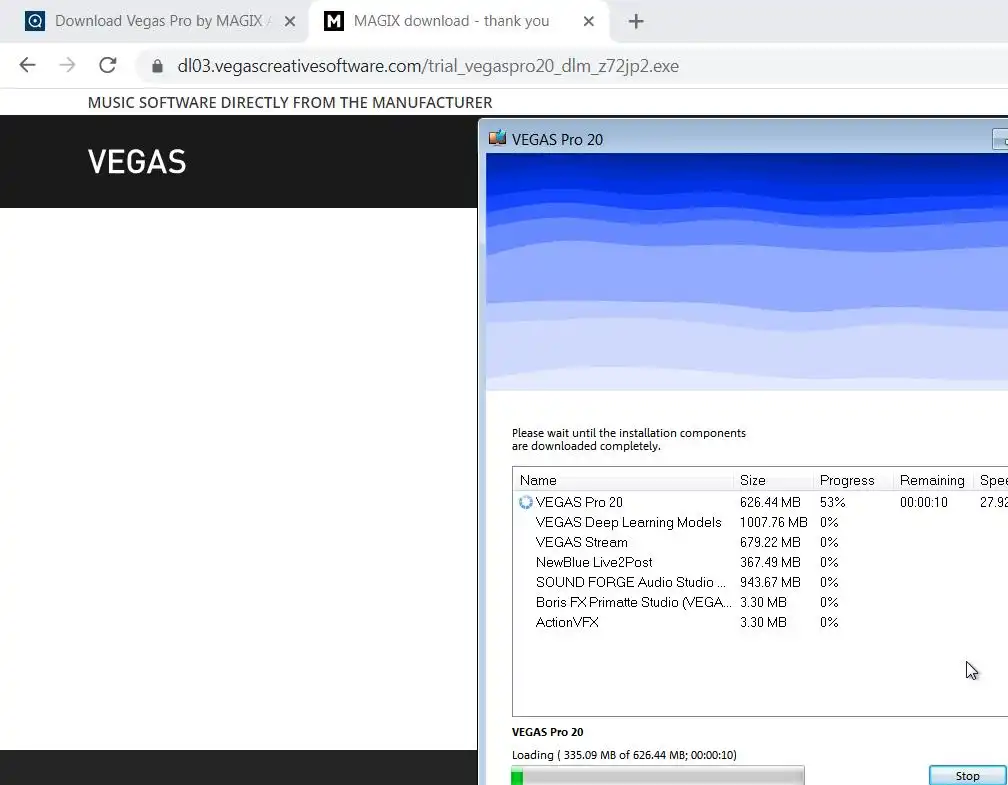The height and width of the screenshot is (785, 1008).
Task: Select Boris FX Primatte Studio row
Action: tap(760, 602)
